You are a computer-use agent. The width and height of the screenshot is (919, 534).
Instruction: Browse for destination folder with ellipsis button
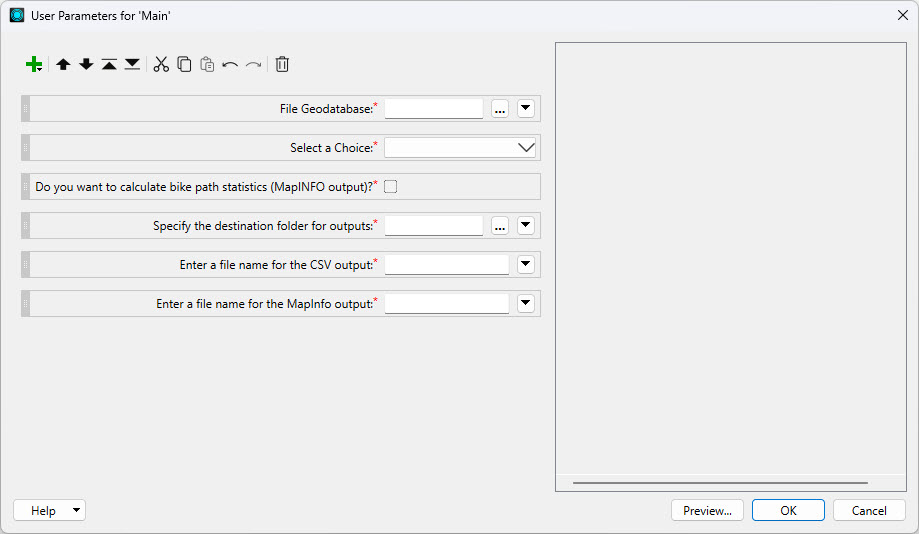coord(500,226)
